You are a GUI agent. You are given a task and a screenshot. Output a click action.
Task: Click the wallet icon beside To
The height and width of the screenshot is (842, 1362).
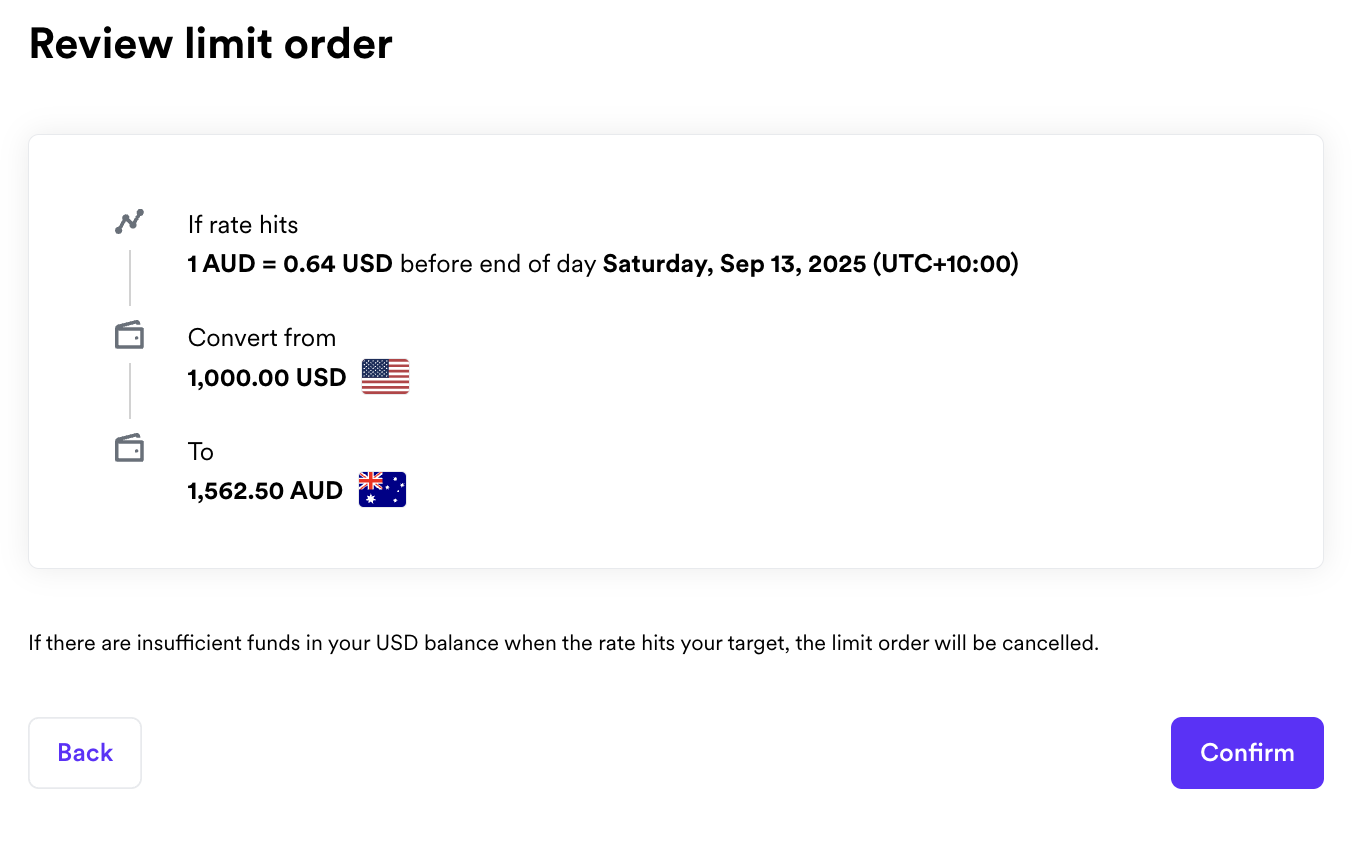(129, 449)
